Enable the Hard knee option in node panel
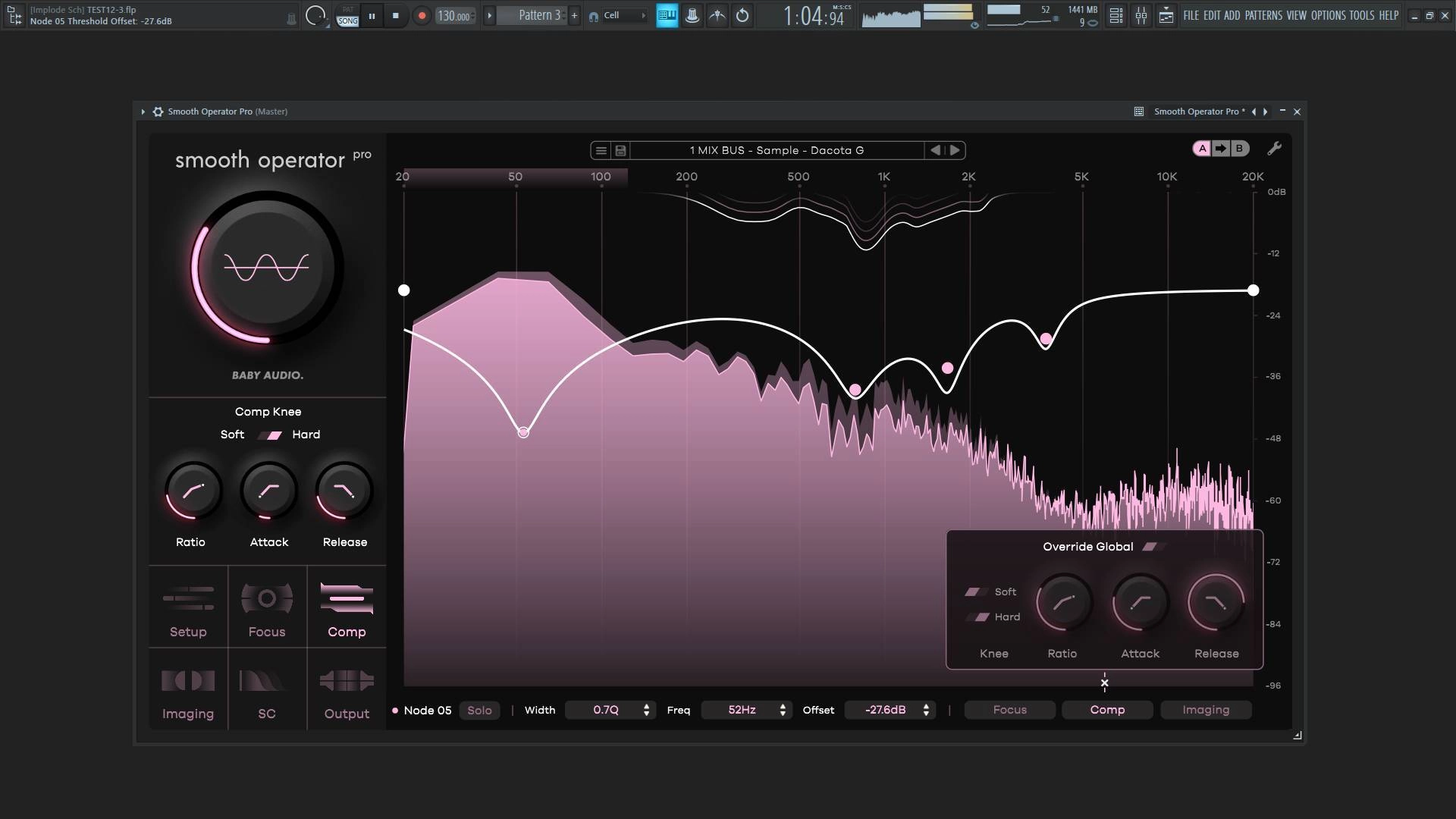Image resolution: width=1456 pixels, height=819 pixels. (x=977, y=617)
